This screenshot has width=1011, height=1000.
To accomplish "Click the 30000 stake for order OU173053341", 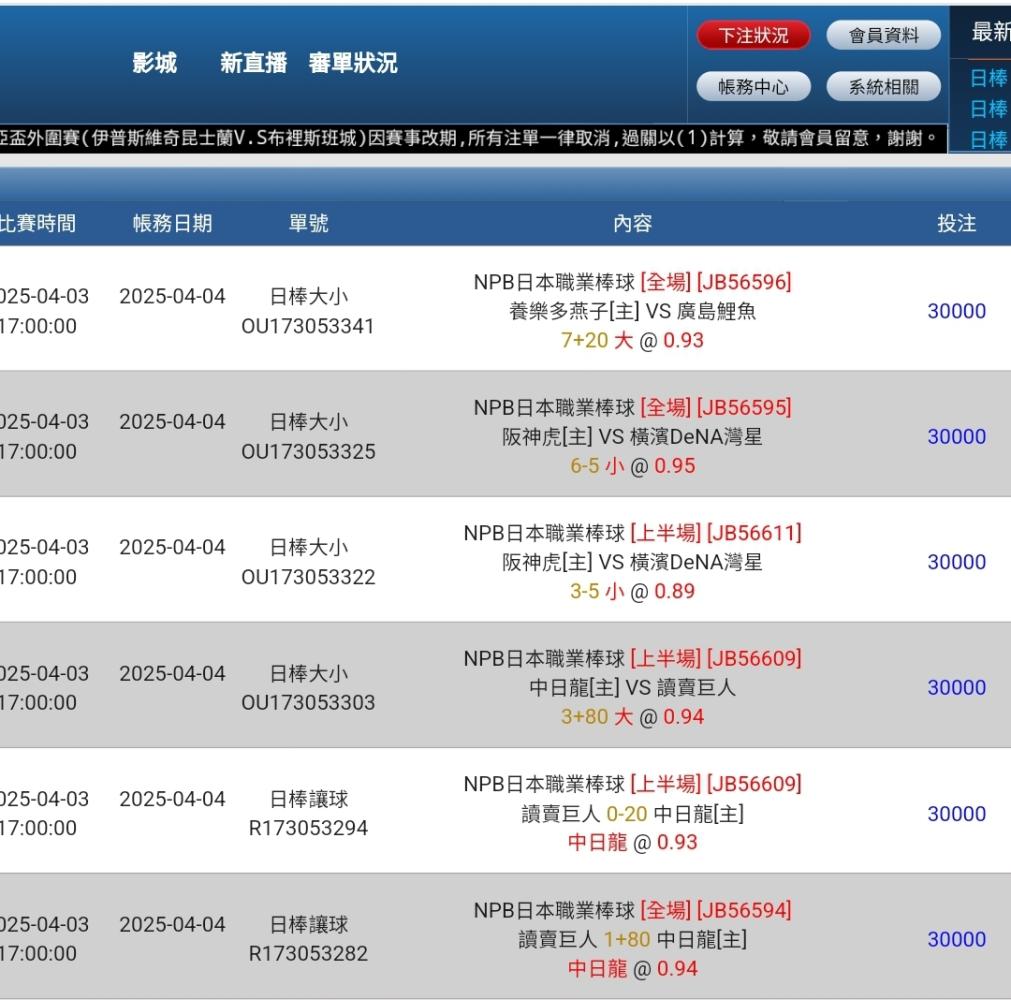I will (956, 311).
